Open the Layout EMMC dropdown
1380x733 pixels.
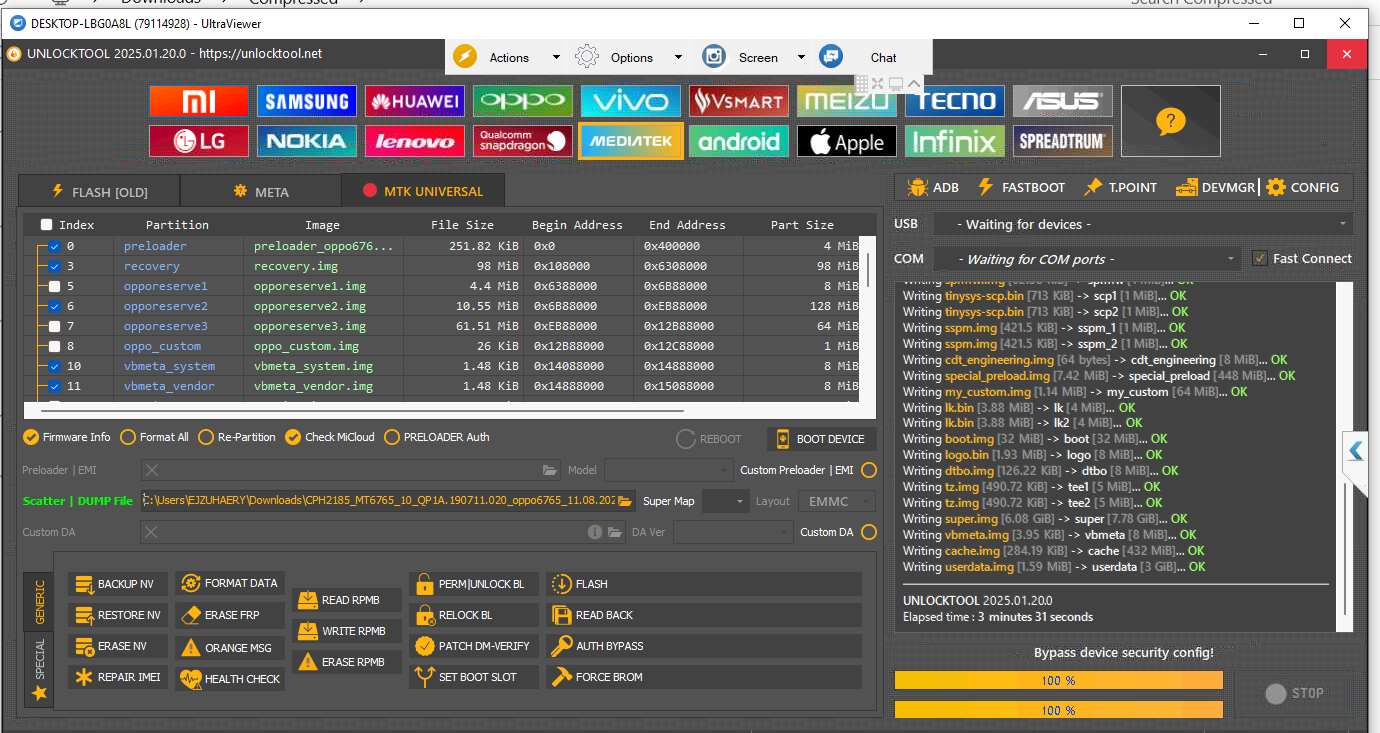click(x=836, y=501)
